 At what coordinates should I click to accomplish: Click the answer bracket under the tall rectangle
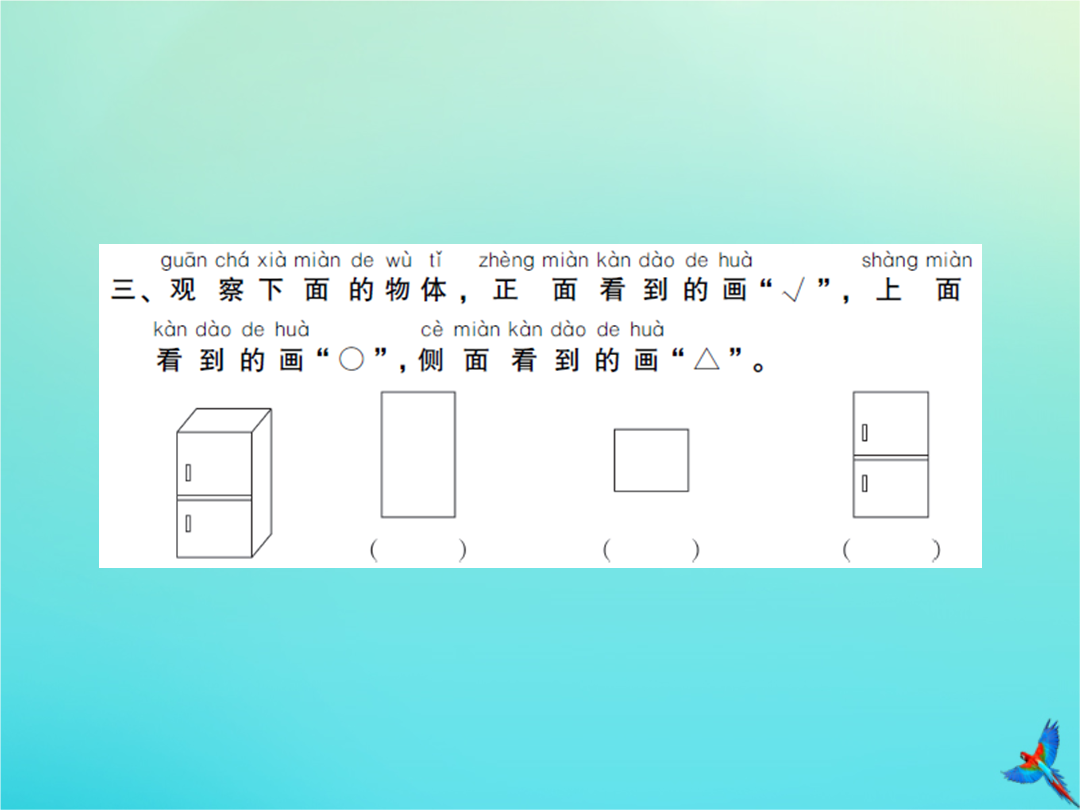click(x=417, y=550)
